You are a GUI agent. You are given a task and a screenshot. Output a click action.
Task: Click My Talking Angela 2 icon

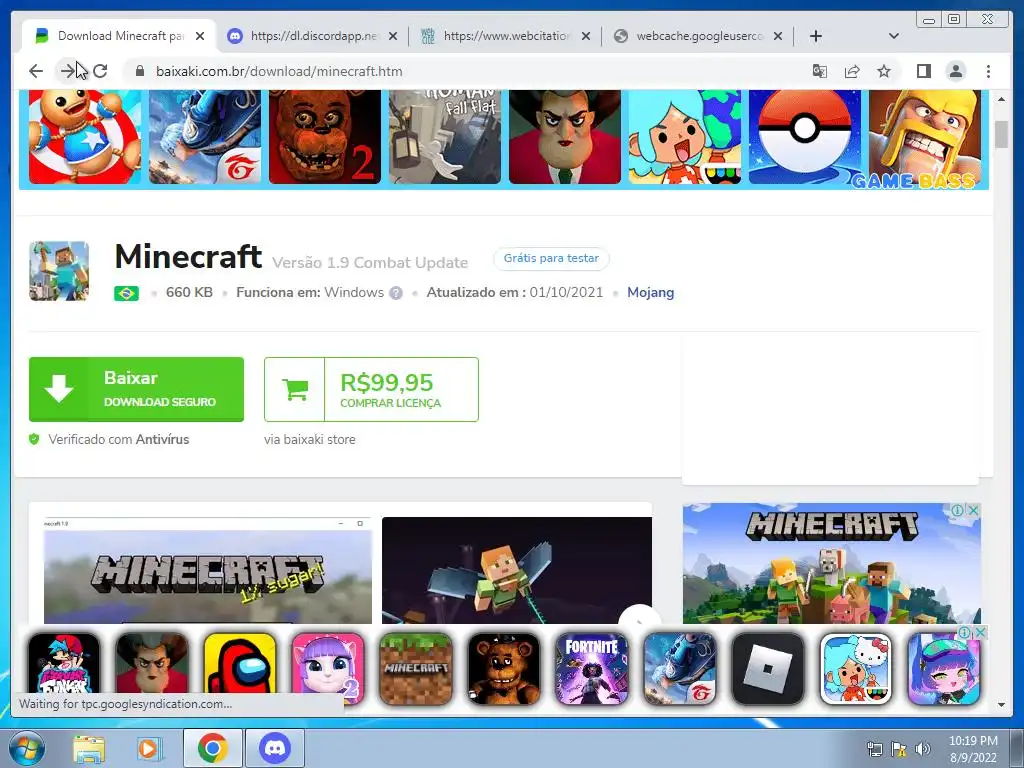click(x=328, y=669)
